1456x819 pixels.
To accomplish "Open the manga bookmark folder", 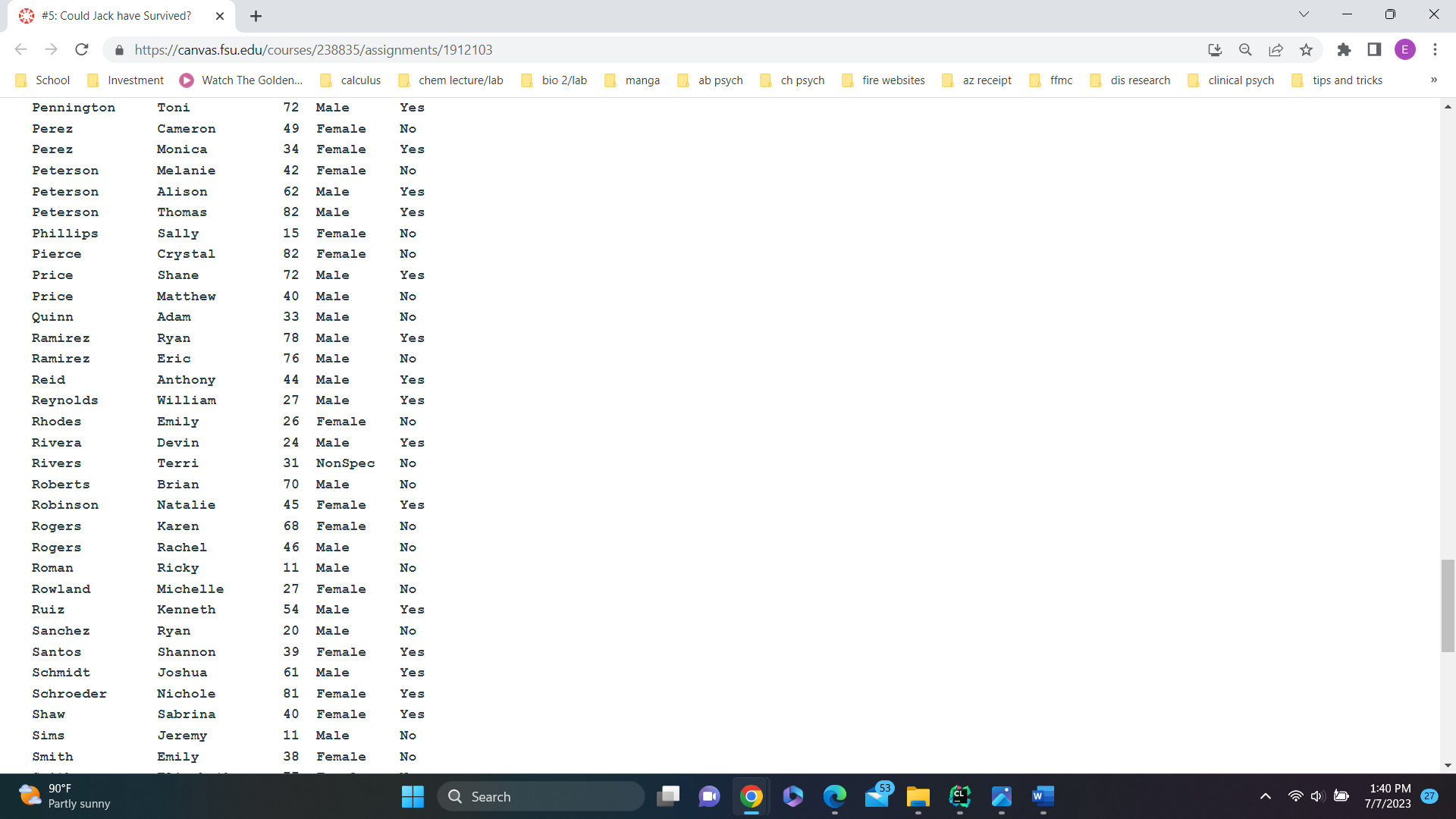I will [632, 80].
